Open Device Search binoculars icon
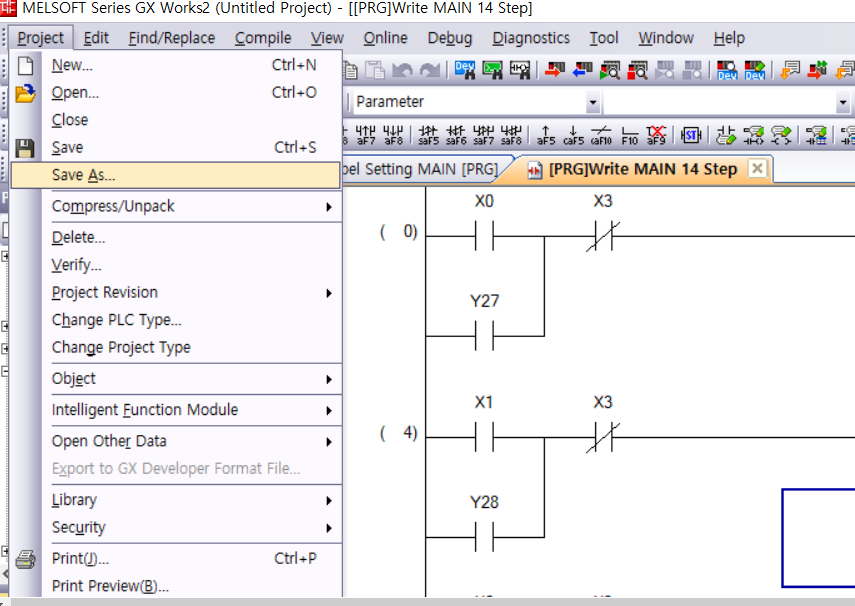The width and height of the screenshot is (855, 606). (465, 70)
